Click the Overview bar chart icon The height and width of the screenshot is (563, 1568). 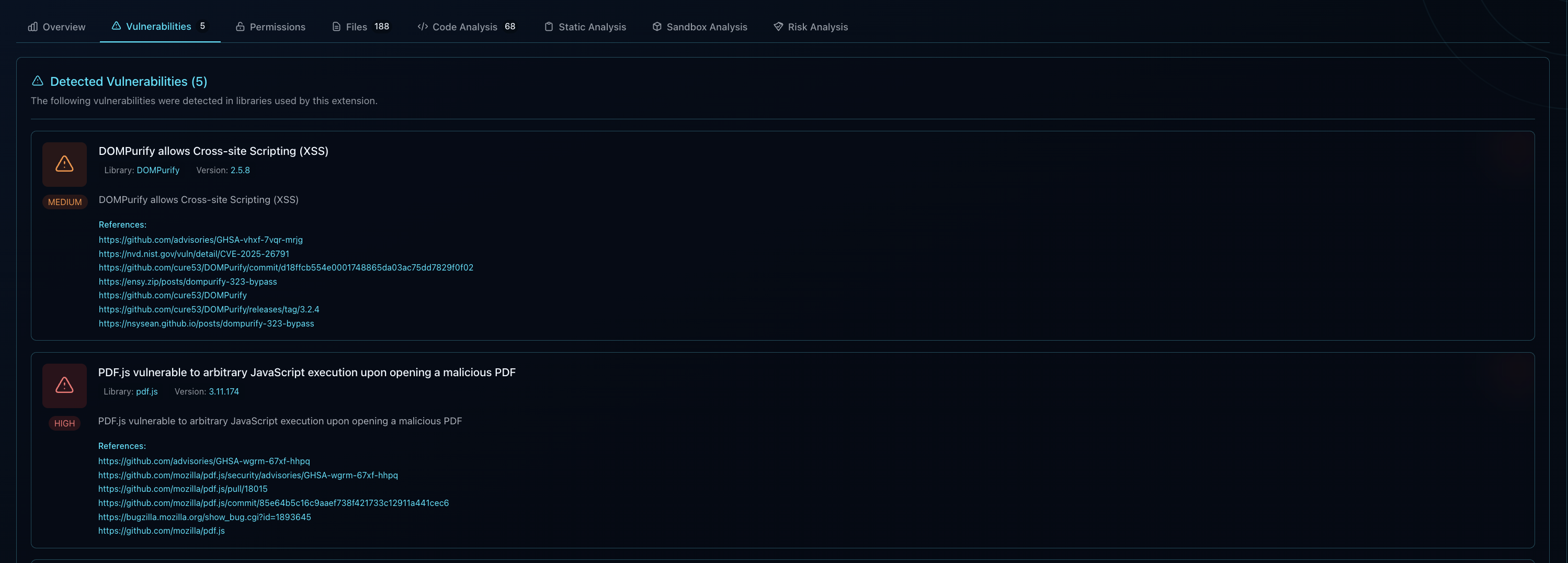point(33,27)
